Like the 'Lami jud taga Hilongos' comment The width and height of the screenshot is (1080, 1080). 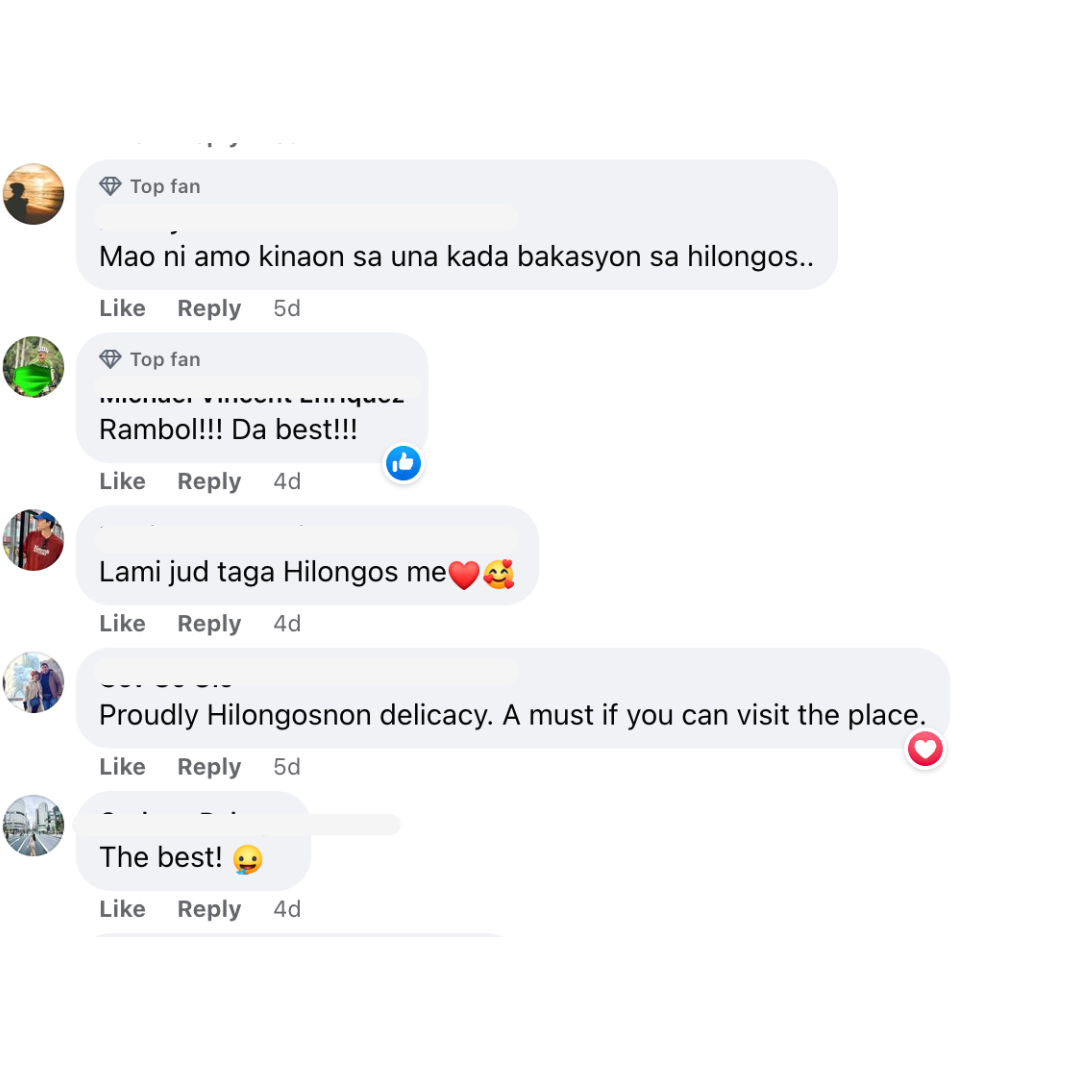123,623
